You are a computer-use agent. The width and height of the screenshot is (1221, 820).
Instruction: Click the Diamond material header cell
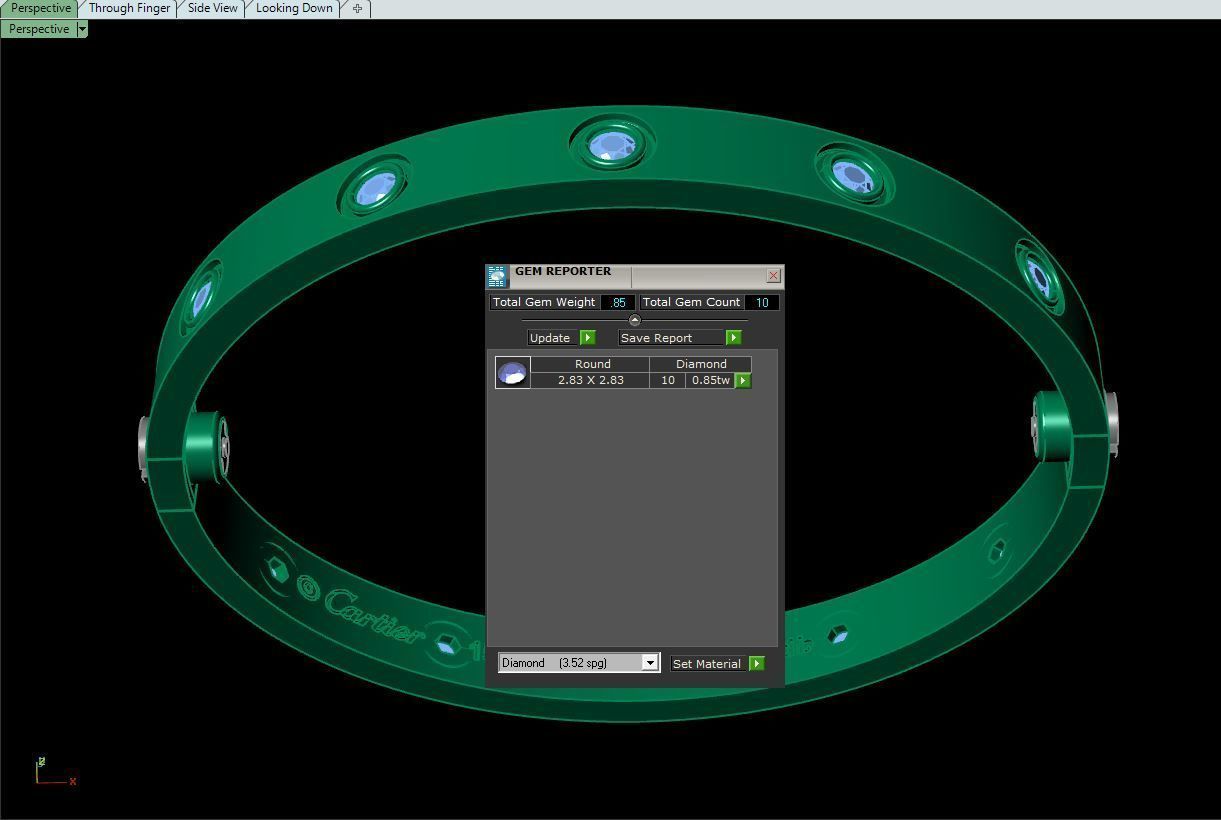point(701,364)
